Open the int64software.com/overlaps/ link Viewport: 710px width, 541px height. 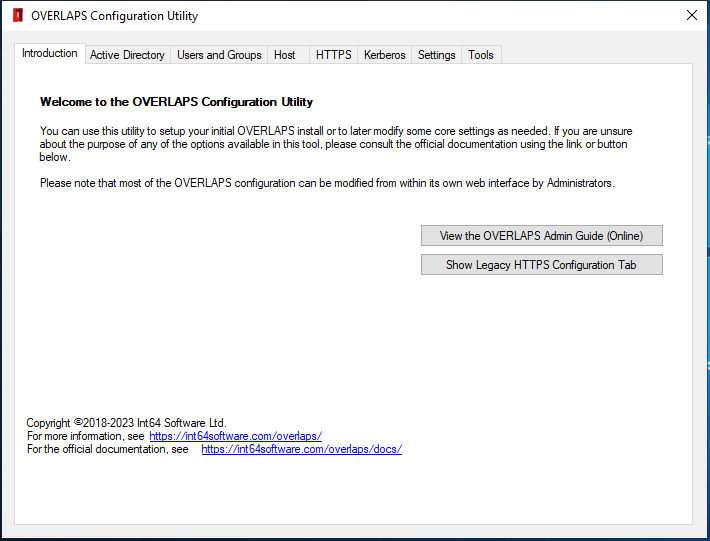[x=235, y=436]
